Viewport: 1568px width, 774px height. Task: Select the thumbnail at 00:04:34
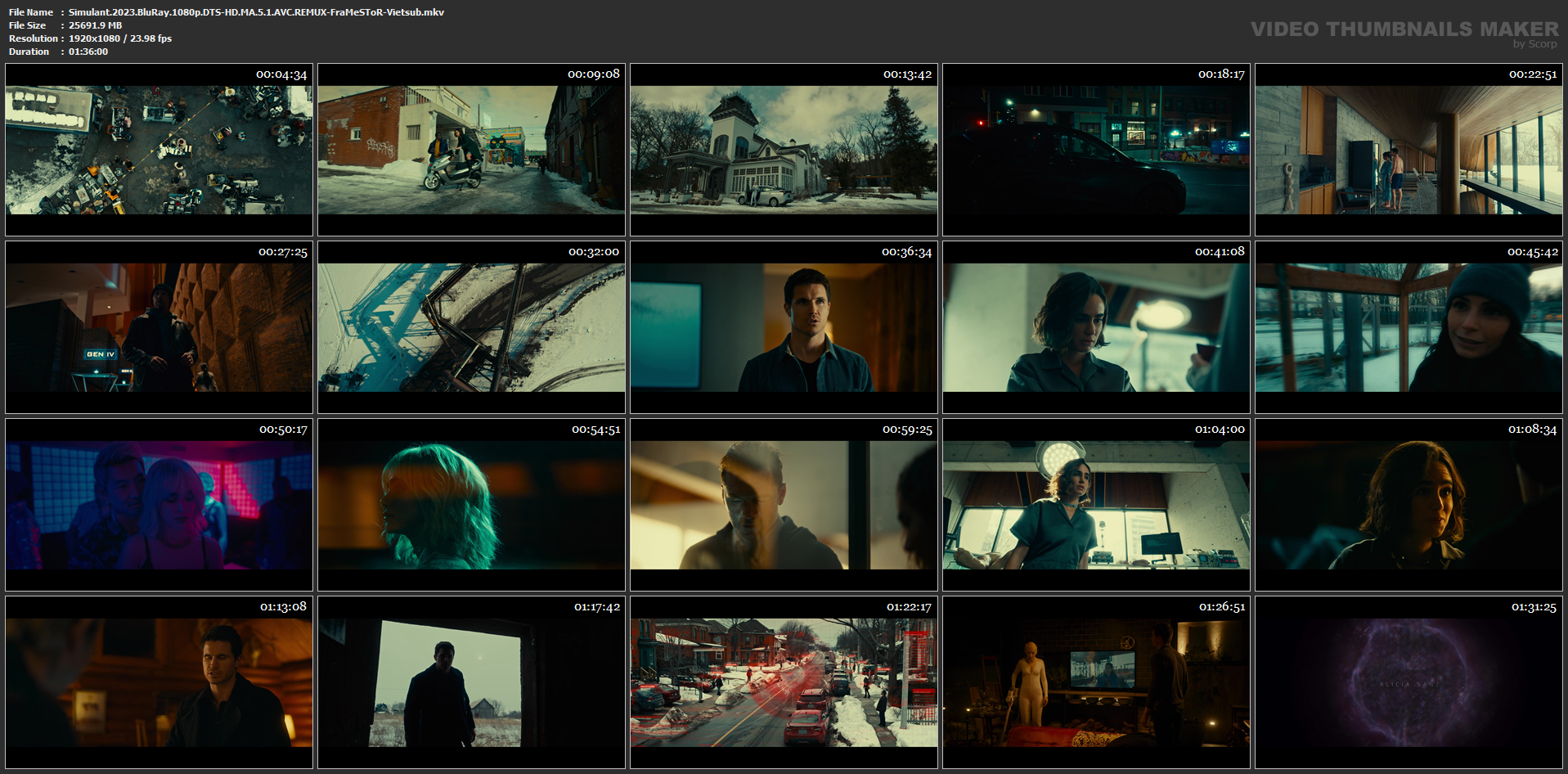pos(159,150)
